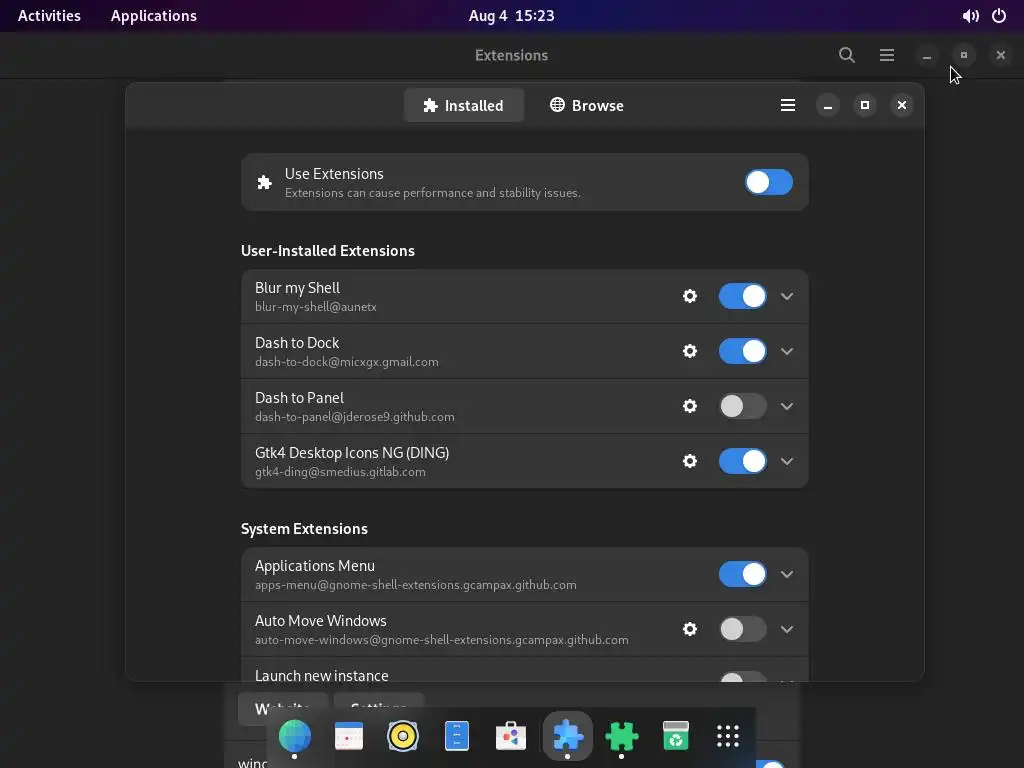1024x768 pixels.
Task: Disable the Dash to Dock extension
Action: [743, 351]
